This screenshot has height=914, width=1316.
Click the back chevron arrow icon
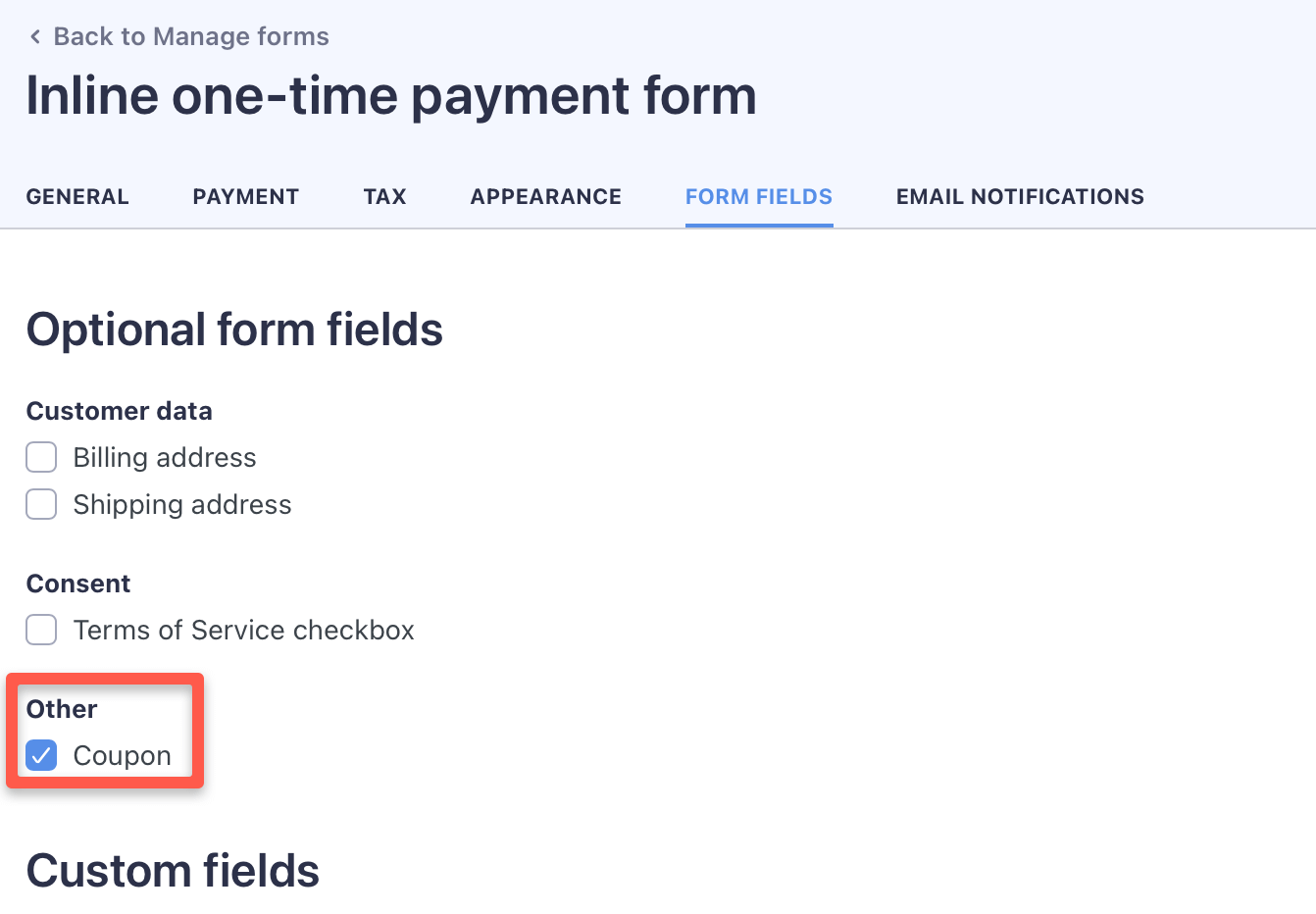pyautogui.click(x=35, y=37)
